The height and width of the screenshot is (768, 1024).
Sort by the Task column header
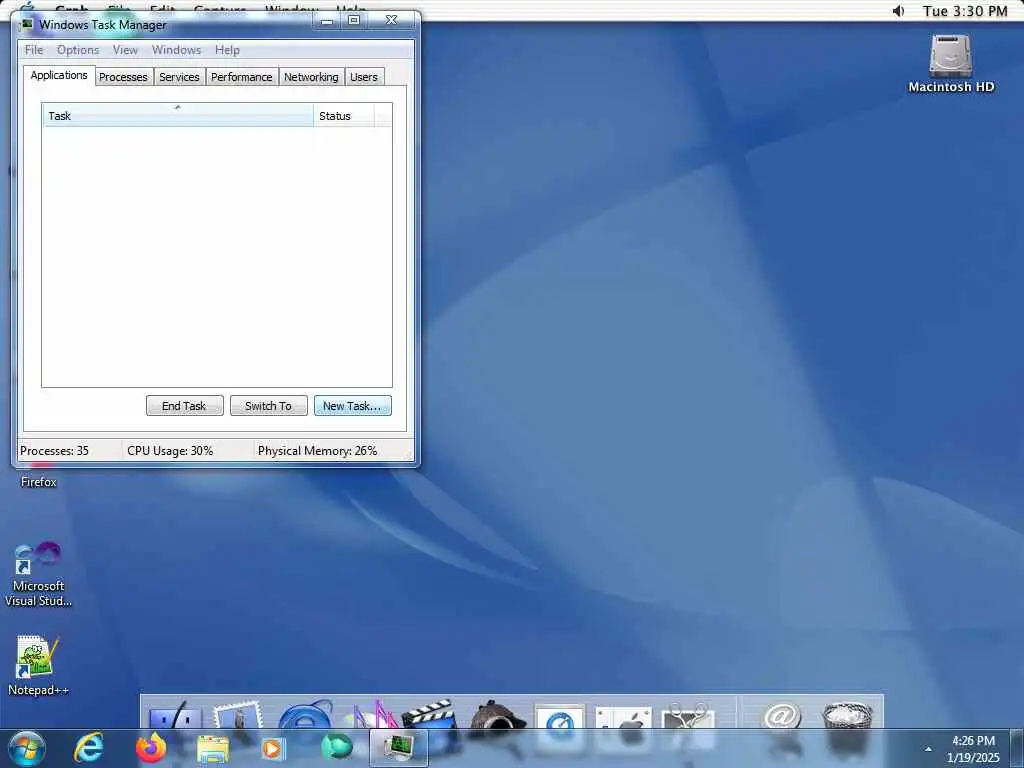click(x=178, y=116)
